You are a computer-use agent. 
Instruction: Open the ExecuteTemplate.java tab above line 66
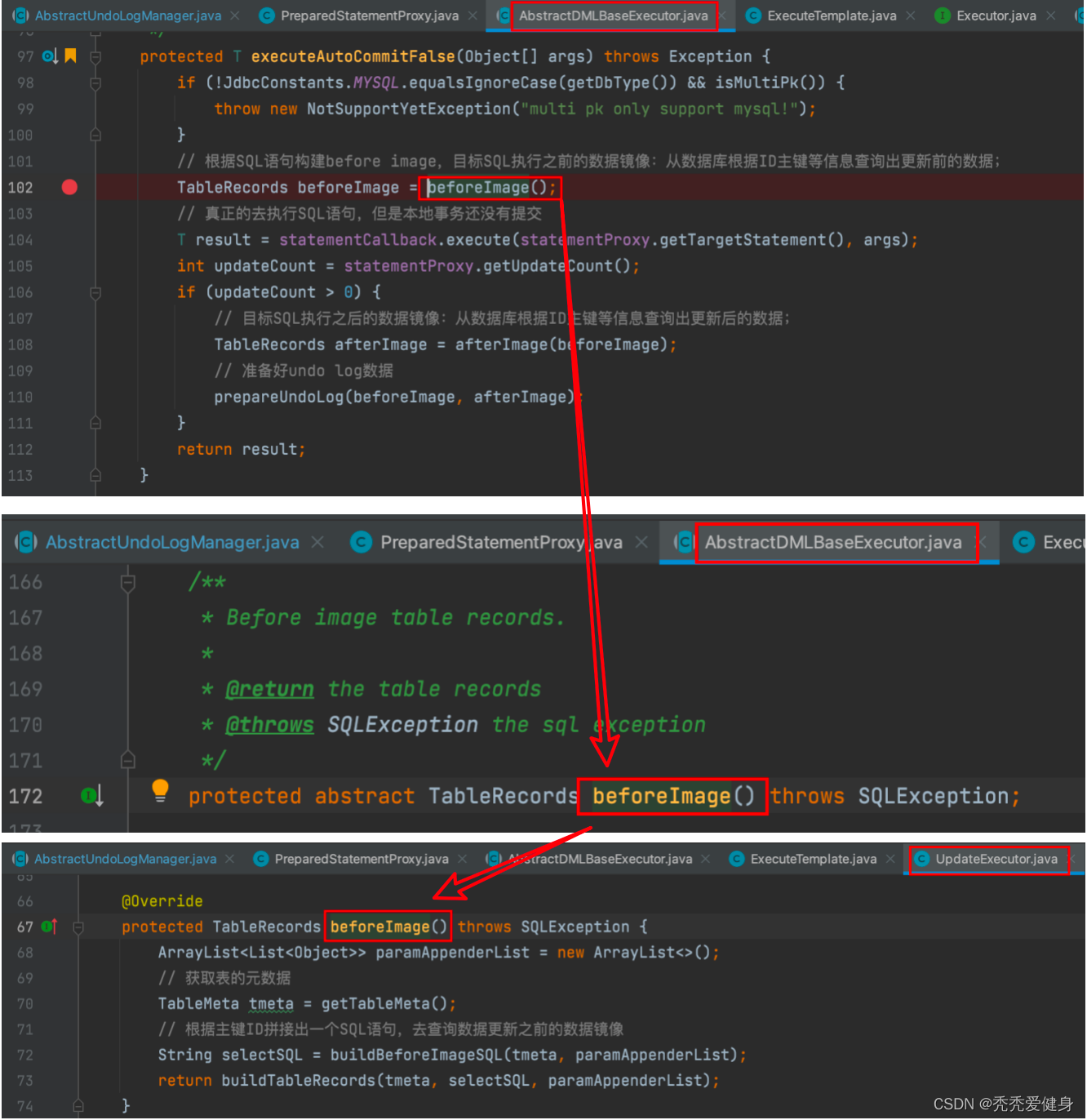814,859
